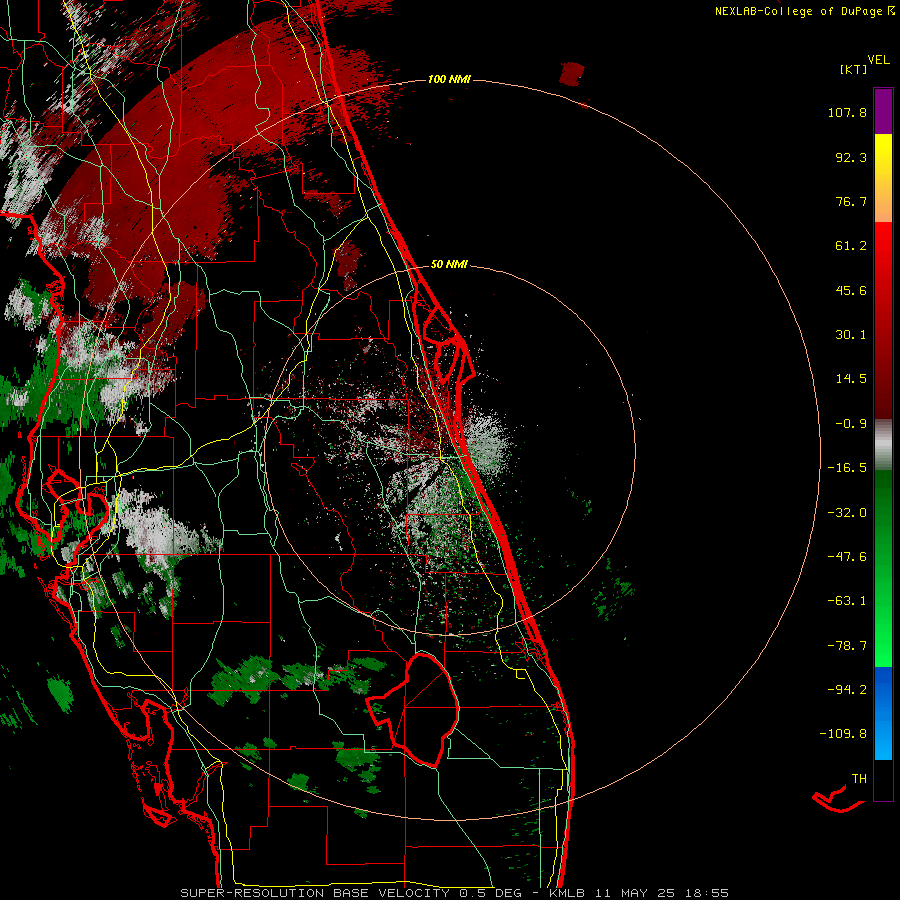Image resolution: width=900 pixels, height=900 pixels.
Task: Click the 30.1 velocity scale value
Action: click(851, 335)
